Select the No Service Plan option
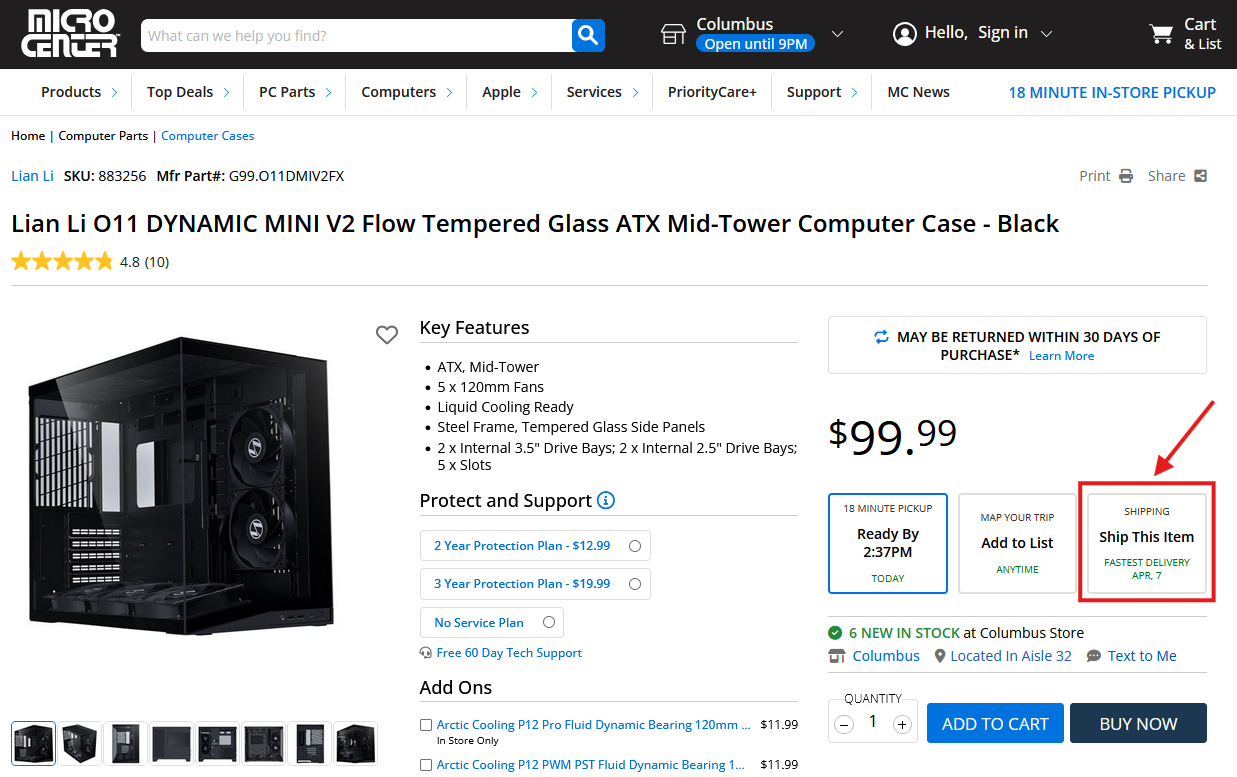The height and width of the screenshot is (777, 1237). pos(549,622)
